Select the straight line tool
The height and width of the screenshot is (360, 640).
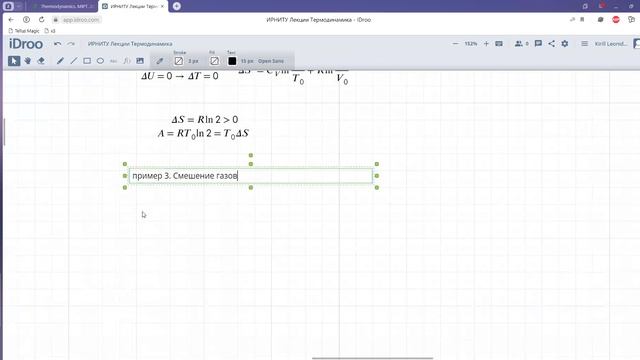[73, 61]
